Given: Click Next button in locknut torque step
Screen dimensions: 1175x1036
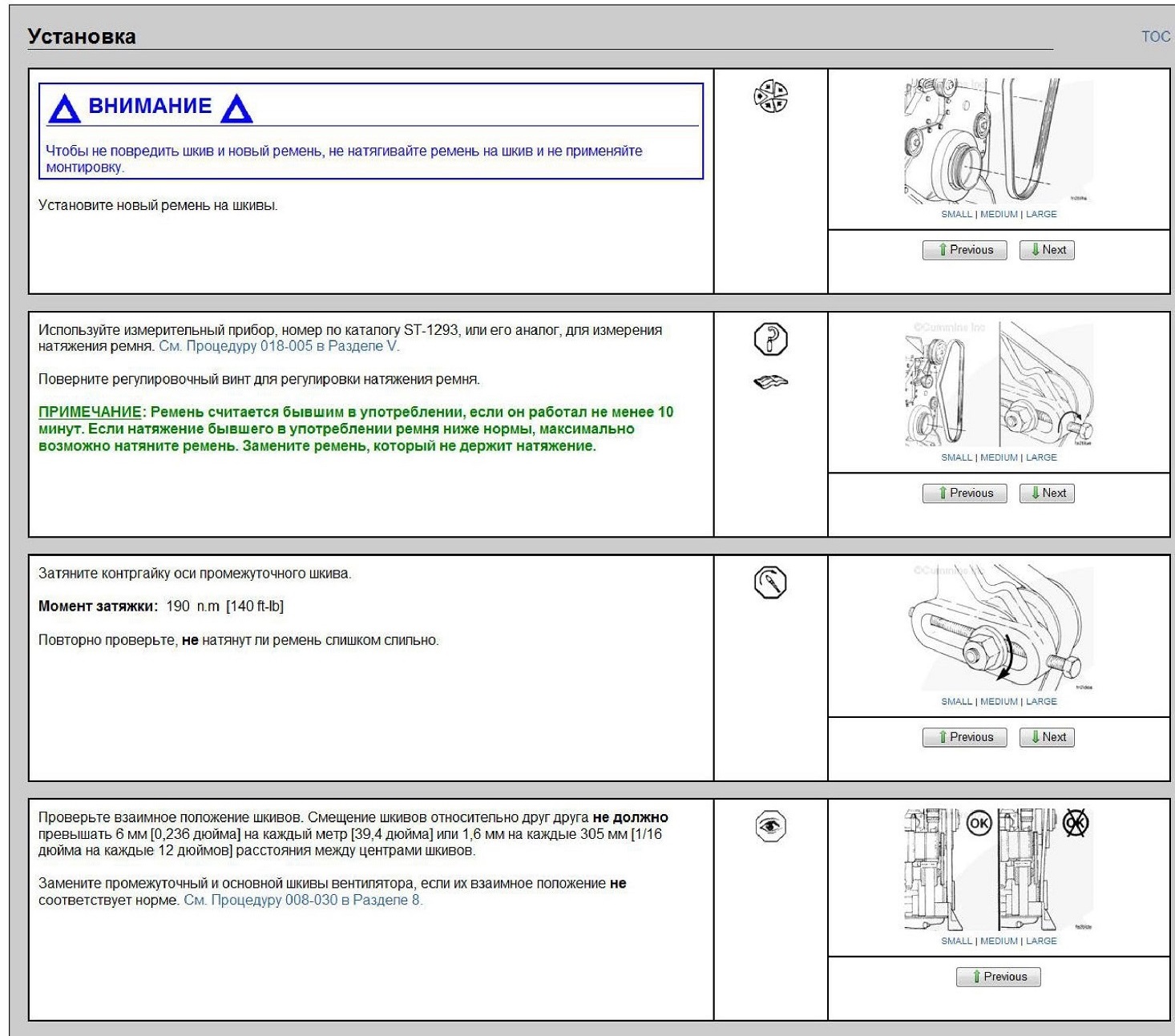Looking at the screenshot, I should (x=1047, y=737).
